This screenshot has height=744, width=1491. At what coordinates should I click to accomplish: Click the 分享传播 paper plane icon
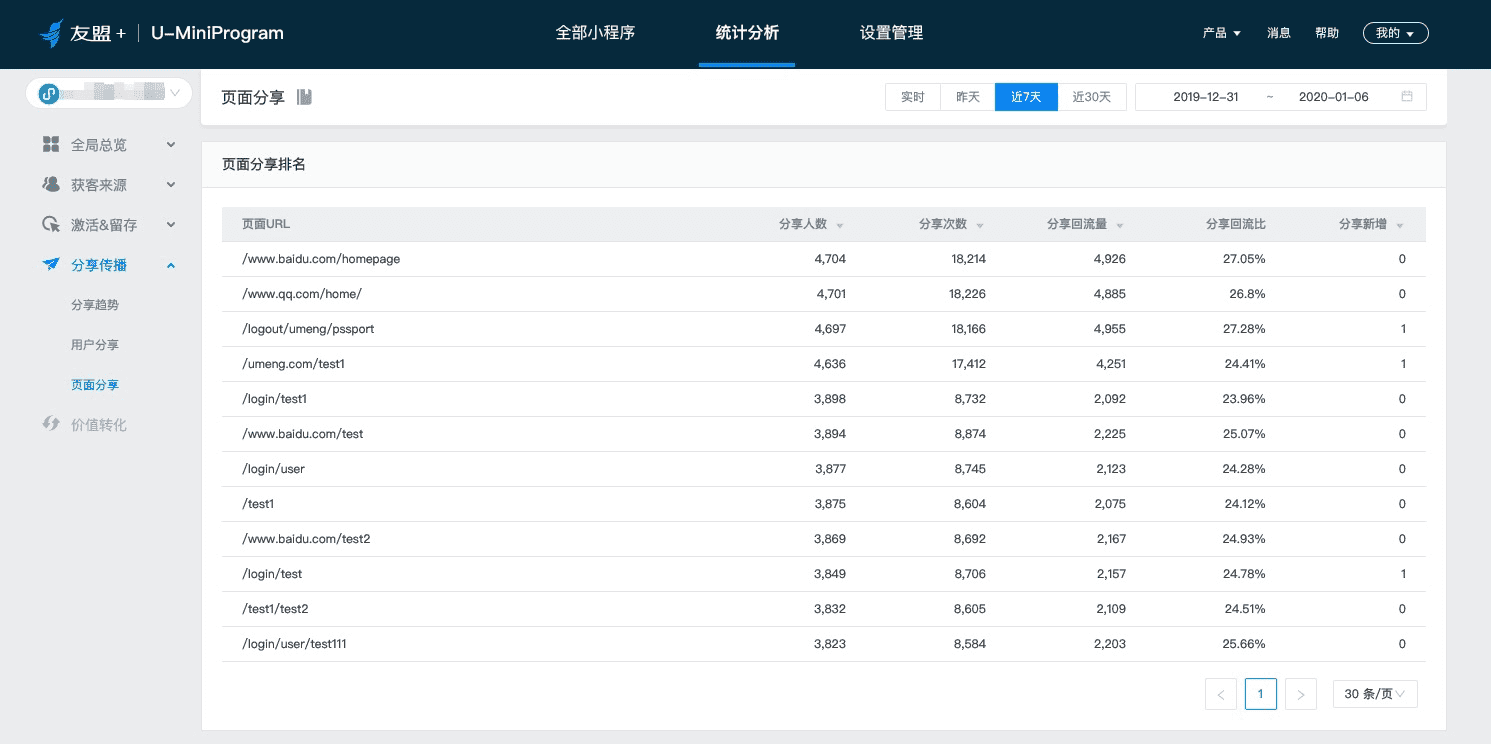point(51,265)
